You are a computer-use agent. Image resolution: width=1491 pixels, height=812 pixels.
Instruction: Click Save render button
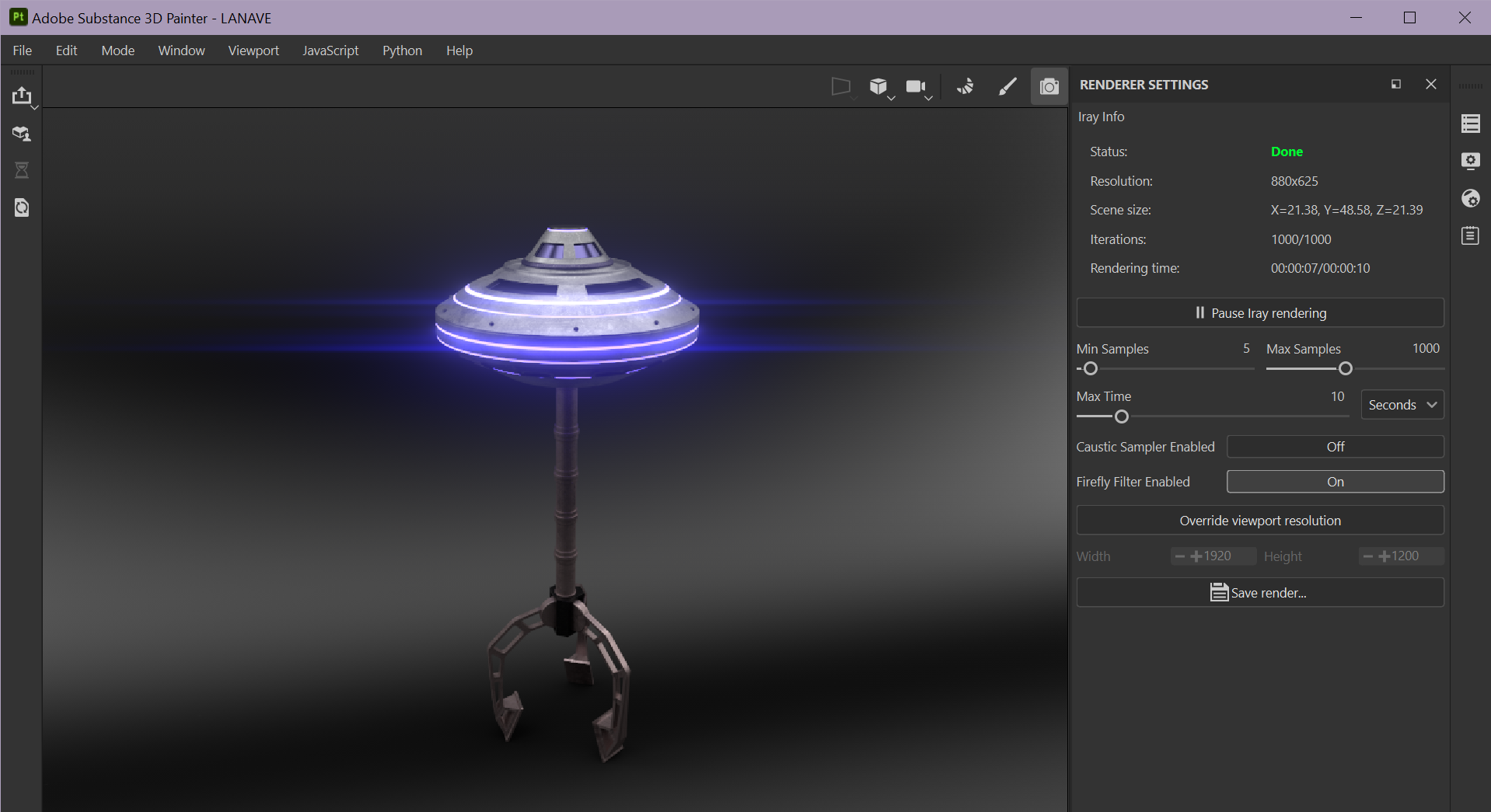coord(1260,592)
